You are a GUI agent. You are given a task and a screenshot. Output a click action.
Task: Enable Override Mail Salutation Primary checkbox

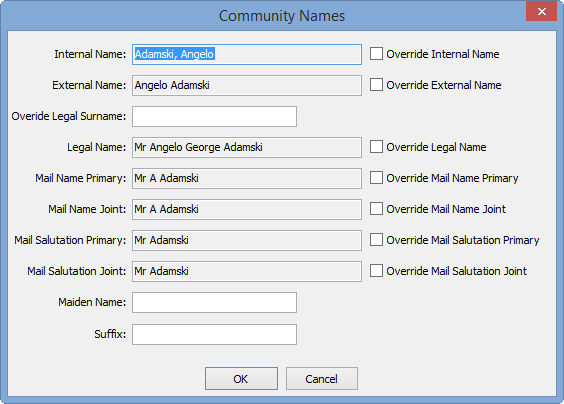point(376,240)
